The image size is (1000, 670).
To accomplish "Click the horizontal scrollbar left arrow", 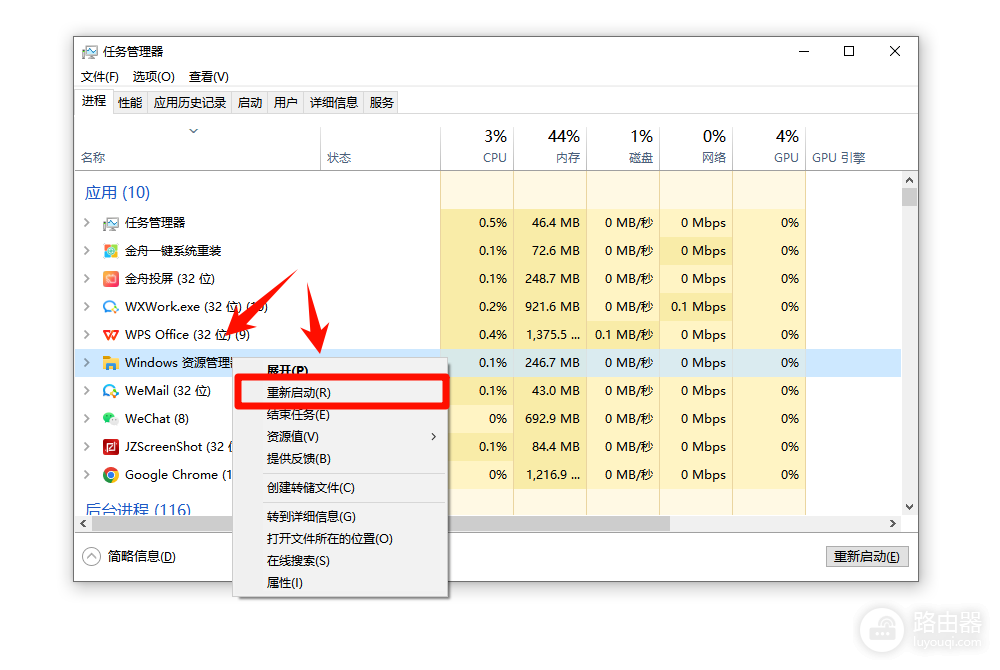I will pos(84,523).
